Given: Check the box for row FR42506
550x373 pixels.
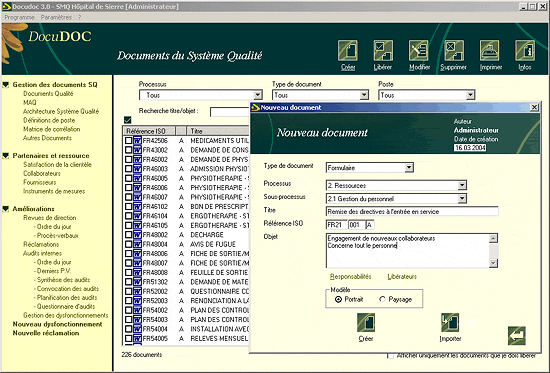Looking at the screenshot, I should (128, 141).
